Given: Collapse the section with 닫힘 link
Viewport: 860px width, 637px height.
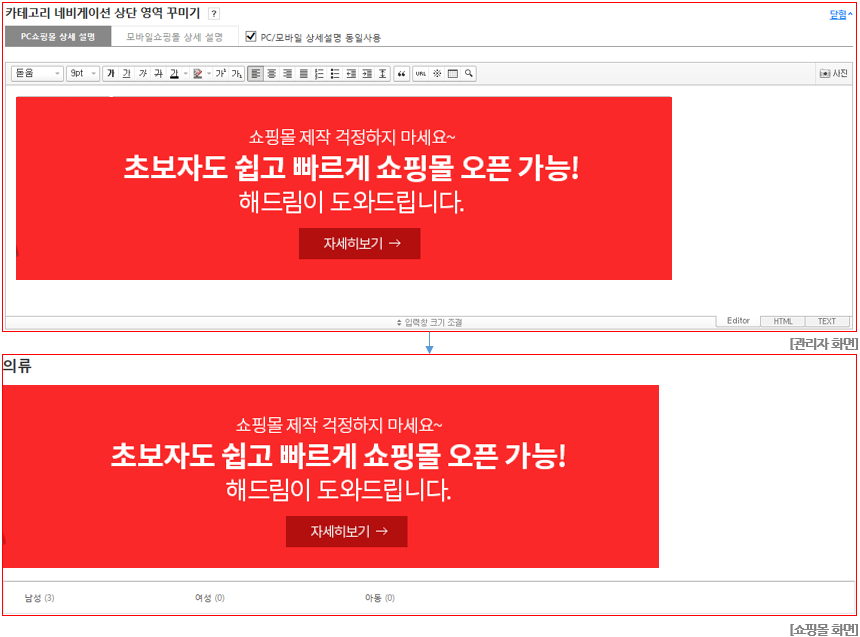Looking at the screenshot, I should (x=841, y=15).
